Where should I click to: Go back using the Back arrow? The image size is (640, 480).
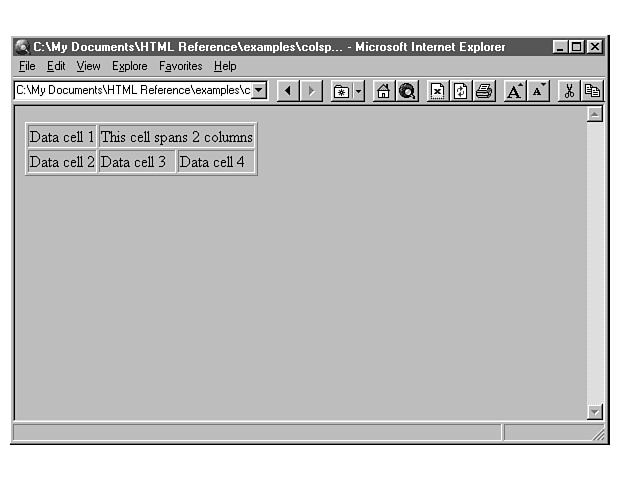click(288, 91)
